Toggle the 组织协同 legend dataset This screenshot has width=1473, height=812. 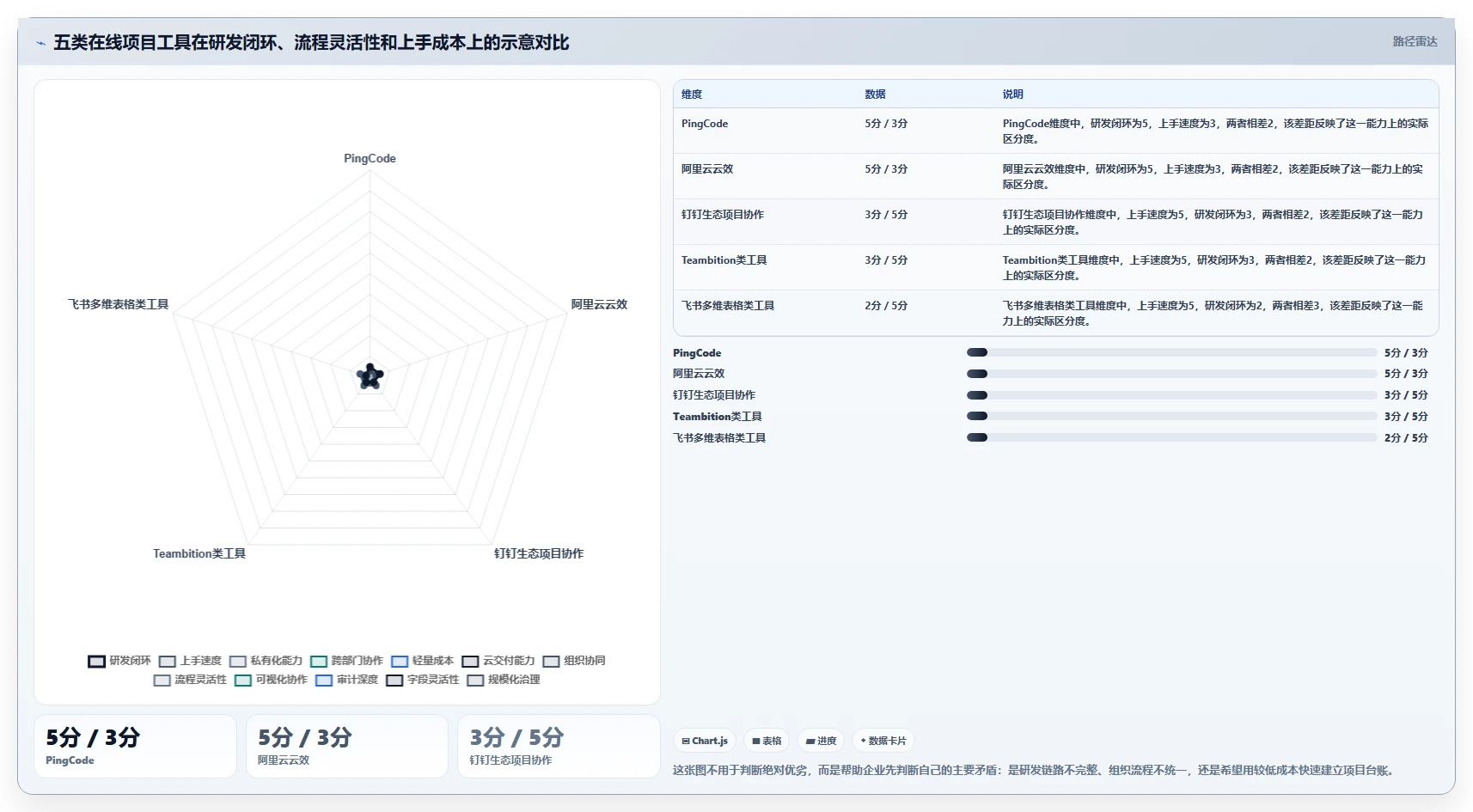coord(574,661)
